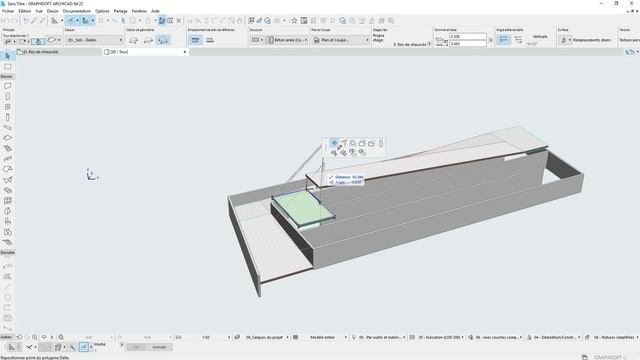Select the Shell tool in toolbox
Image resolution: width=640 pixels, height=360 pixels.
7,180
